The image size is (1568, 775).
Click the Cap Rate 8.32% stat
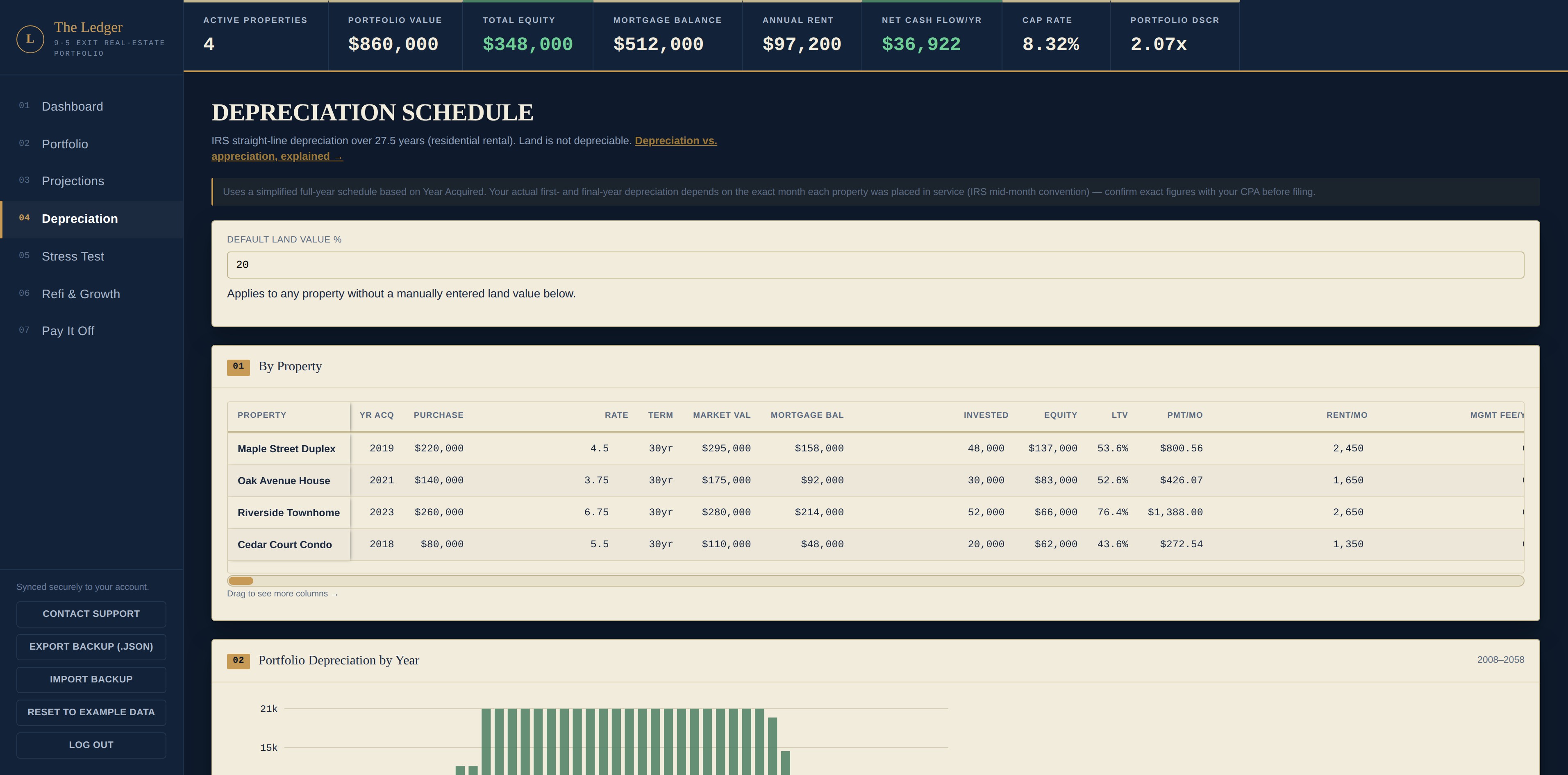pos(1056,36)
